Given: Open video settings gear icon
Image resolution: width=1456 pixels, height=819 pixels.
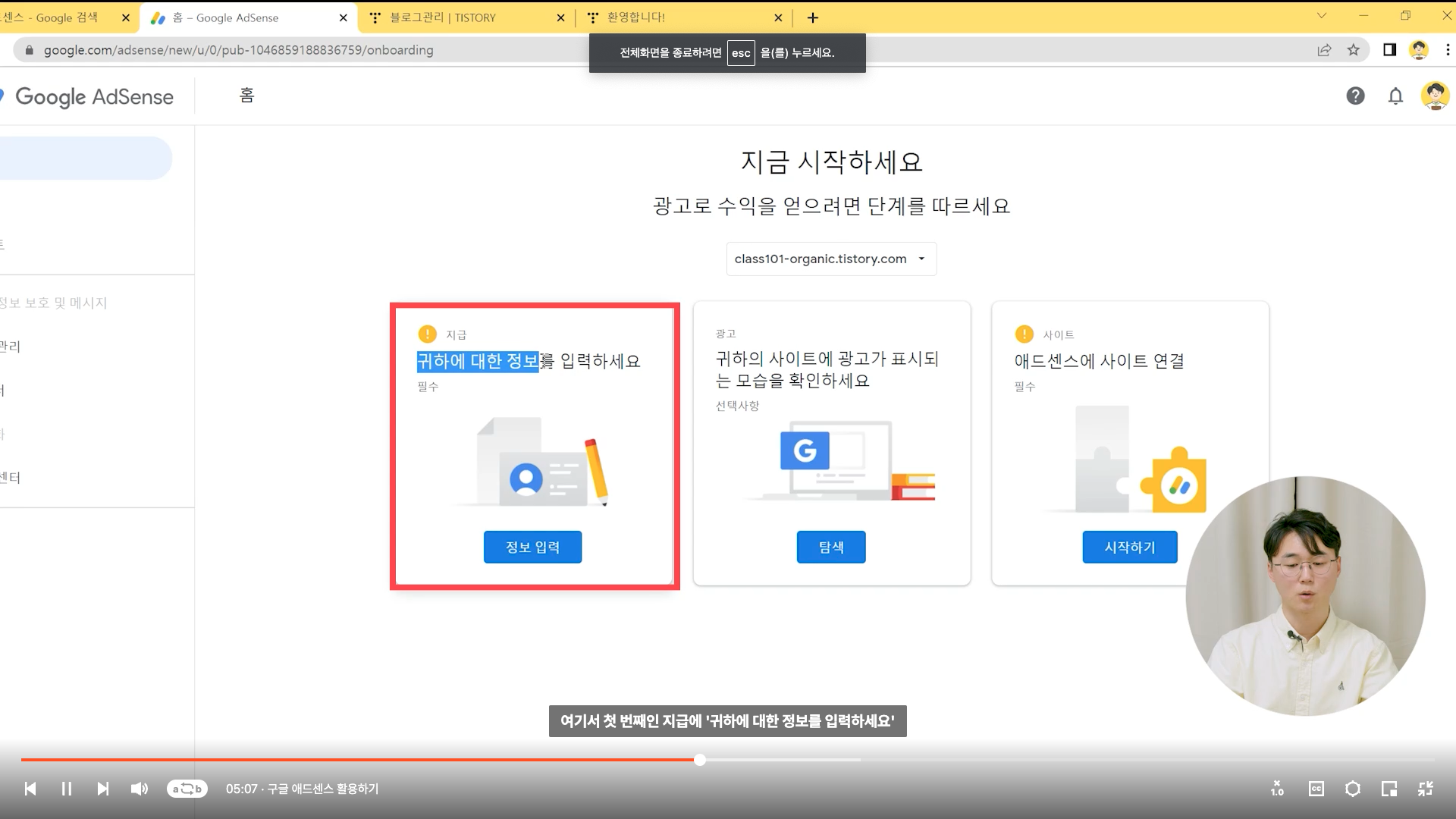Looking at the screenshot, I should (x=1352, y=789).
